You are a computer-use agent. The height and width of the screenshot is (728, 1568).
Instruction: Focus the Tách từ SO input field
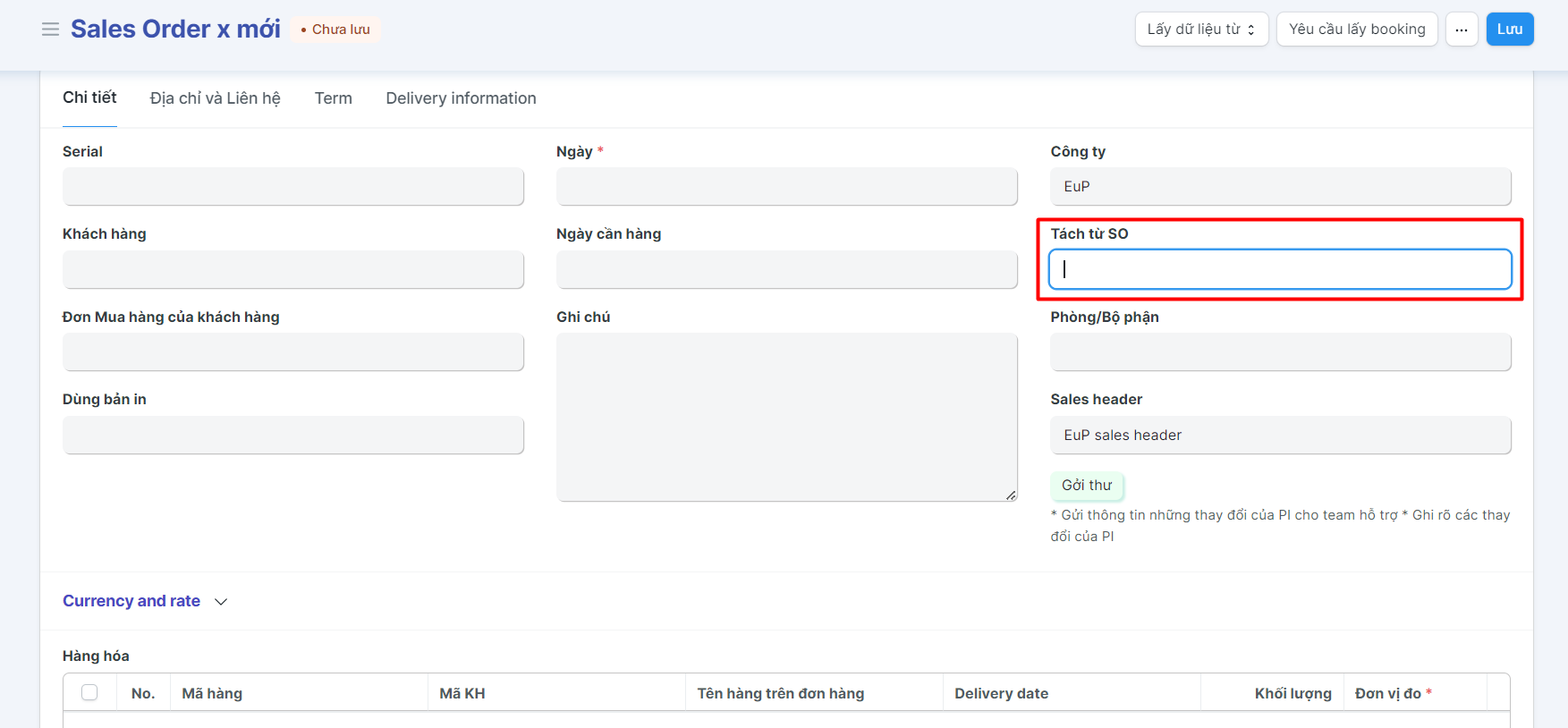pos(1279,269)
